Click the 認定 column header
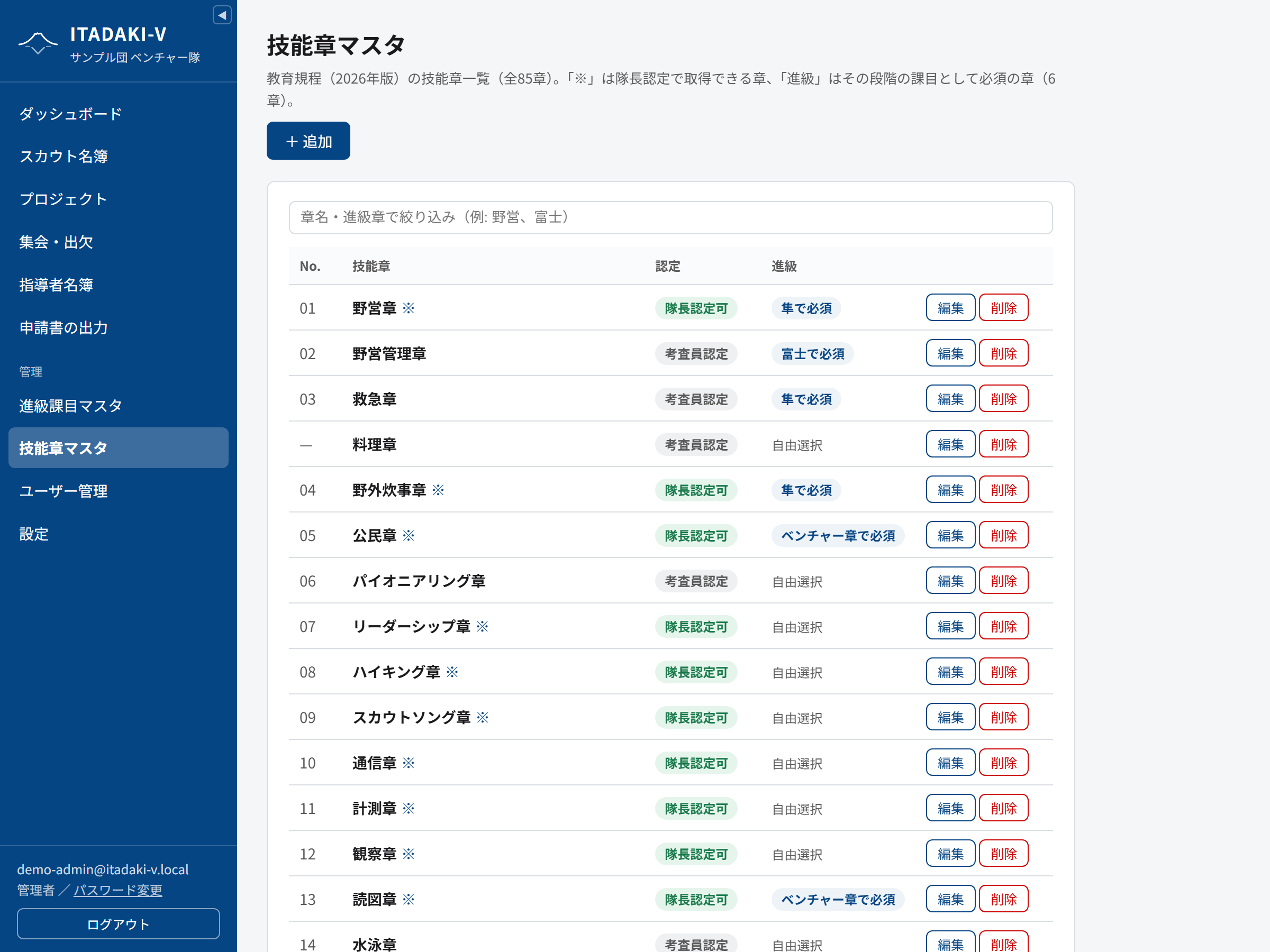The image size is (1270, 952). click(668, 266)
